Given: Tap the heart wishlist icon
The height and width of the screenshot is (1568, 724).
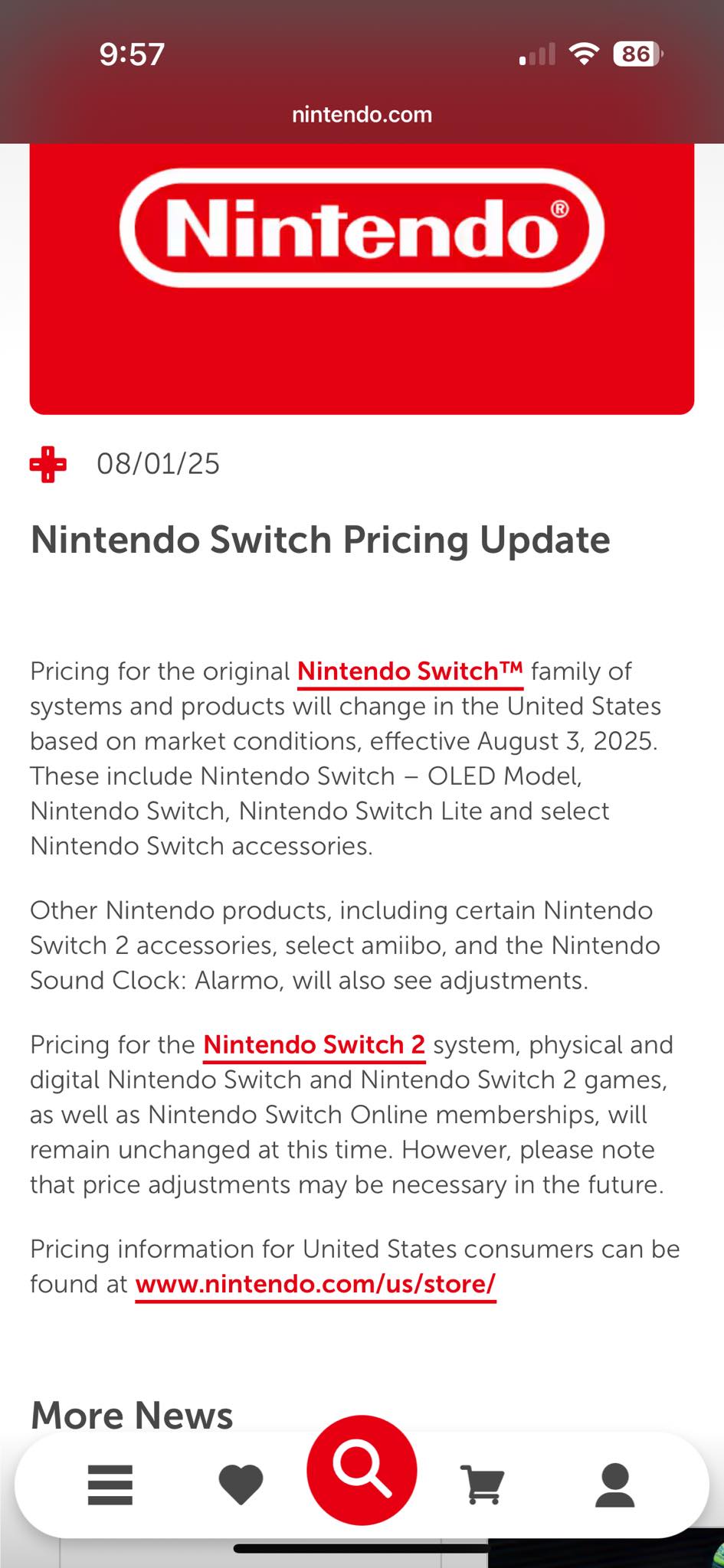Looking at the screenshot, I should click(x=241, y=1485).
